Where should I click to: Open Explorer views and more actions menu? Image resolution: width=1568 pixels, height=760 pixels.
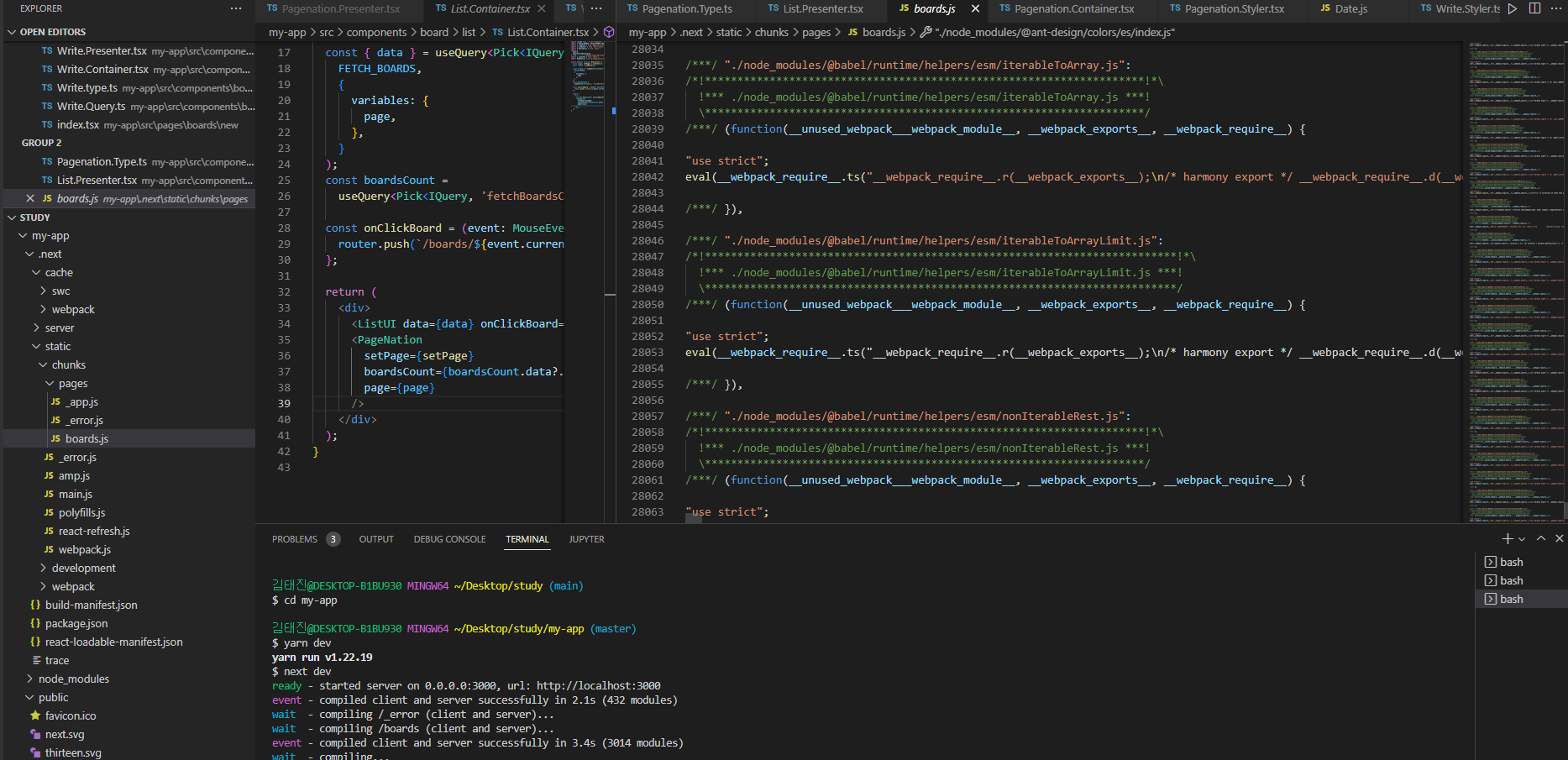point(236,8)
